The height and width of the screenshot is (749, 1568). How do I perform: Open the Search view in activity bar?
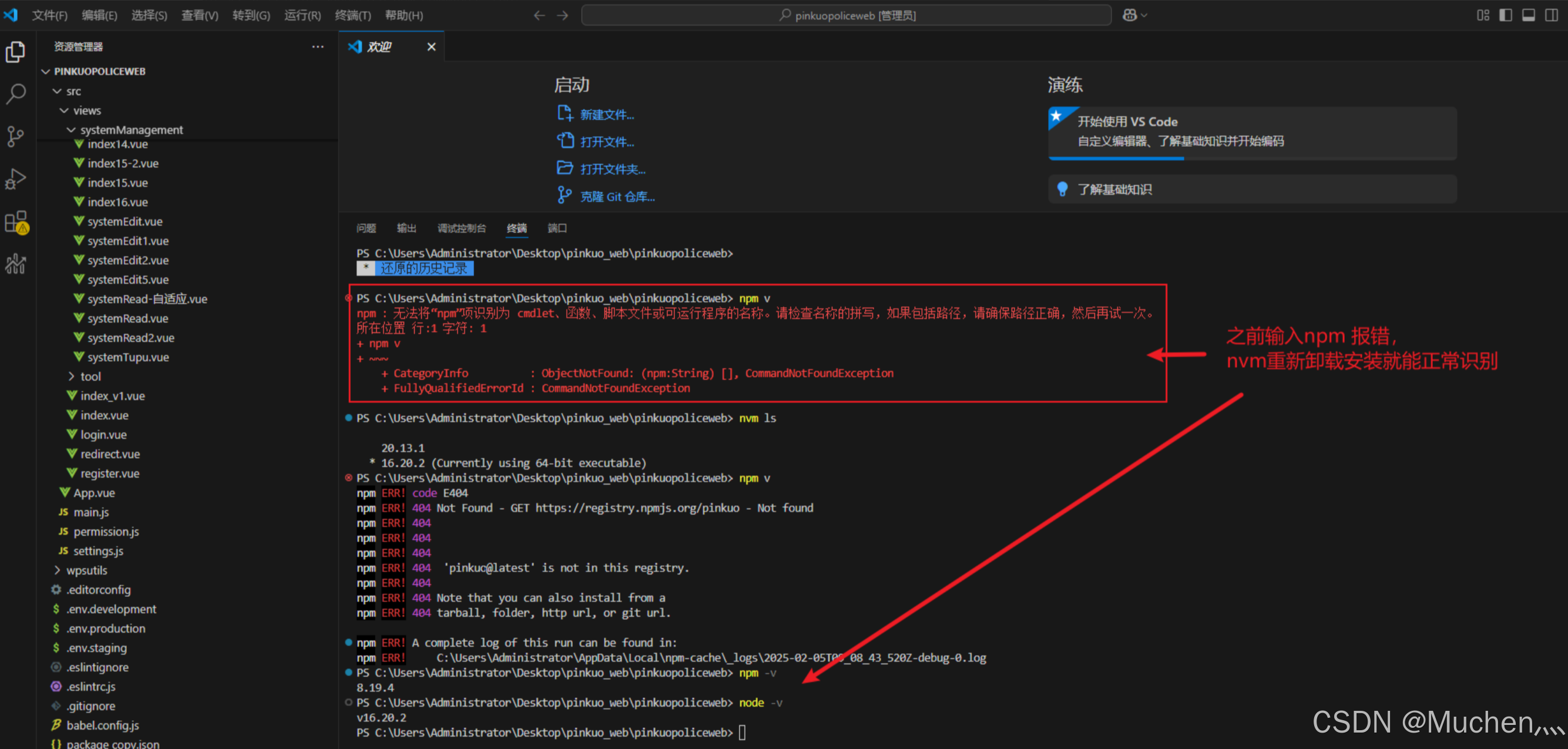pyautogui.click(x=16, y=94)
